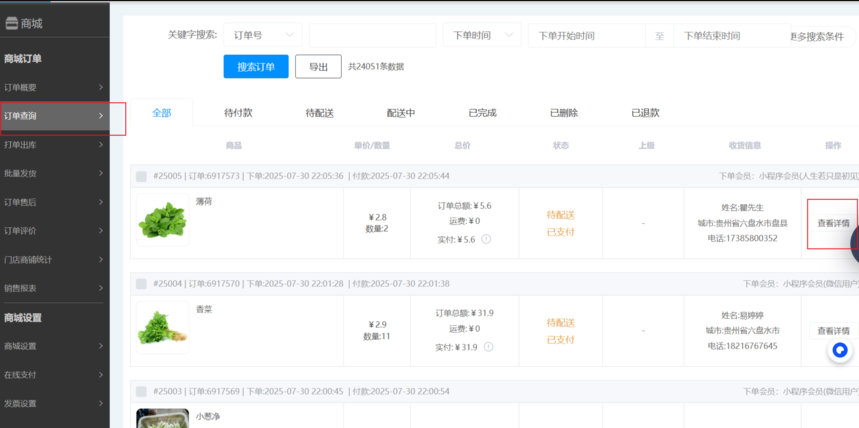Expand 订单概要 sidebar item
The width and height of the screenshot is (859, 428).
pos(55,87)
